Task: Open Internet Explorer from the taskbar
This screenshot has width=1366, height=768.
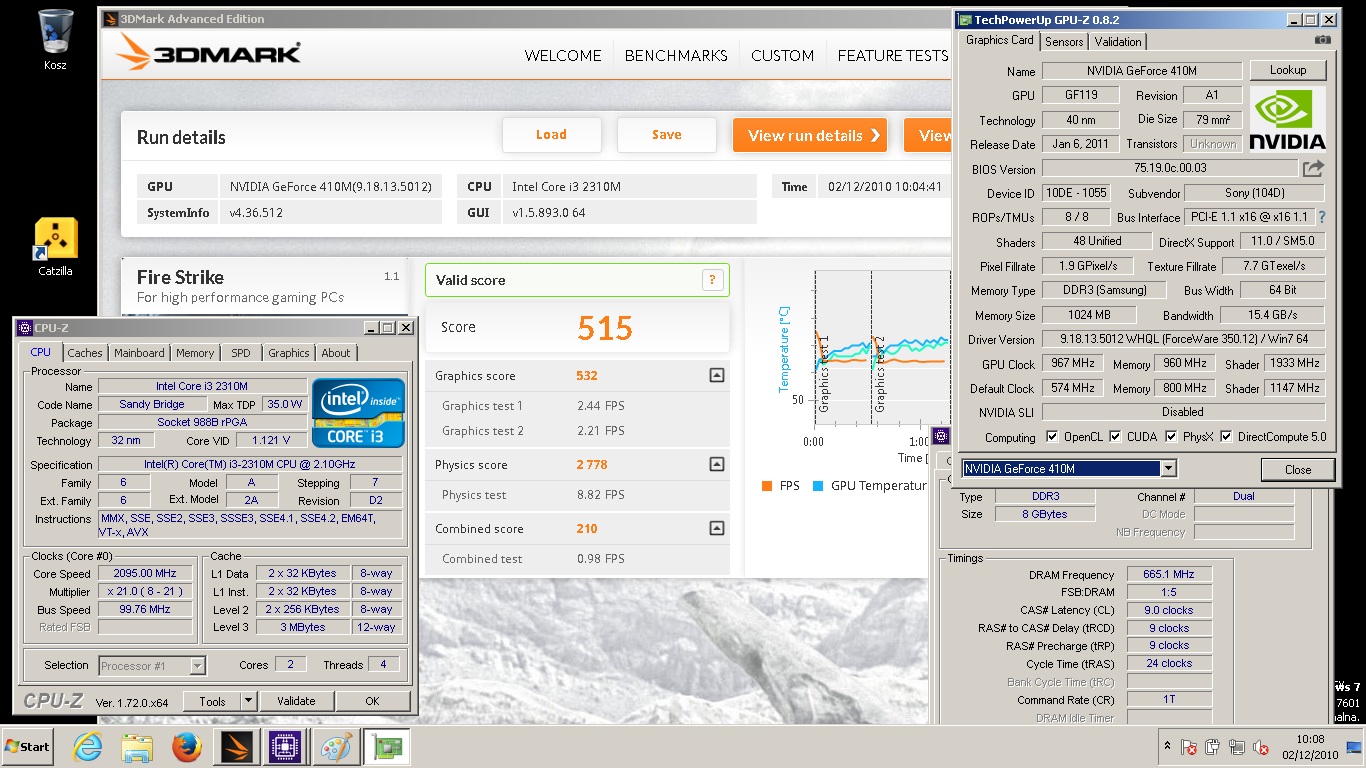Action: [x=88, y=747]
